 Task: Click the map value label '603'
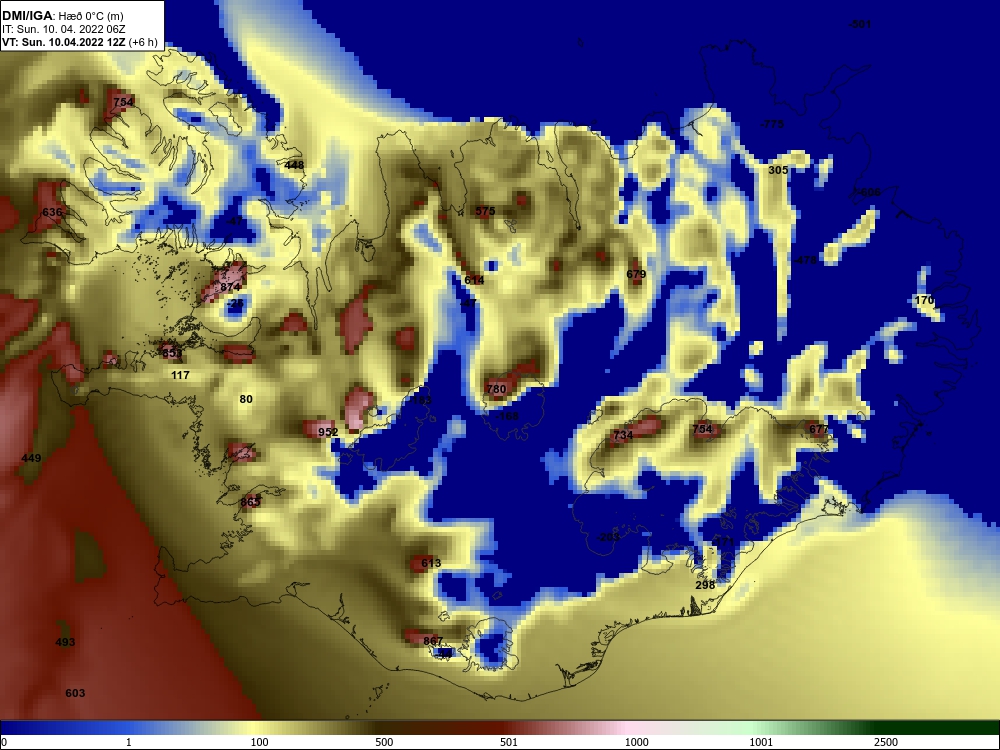tap(75, 693)
